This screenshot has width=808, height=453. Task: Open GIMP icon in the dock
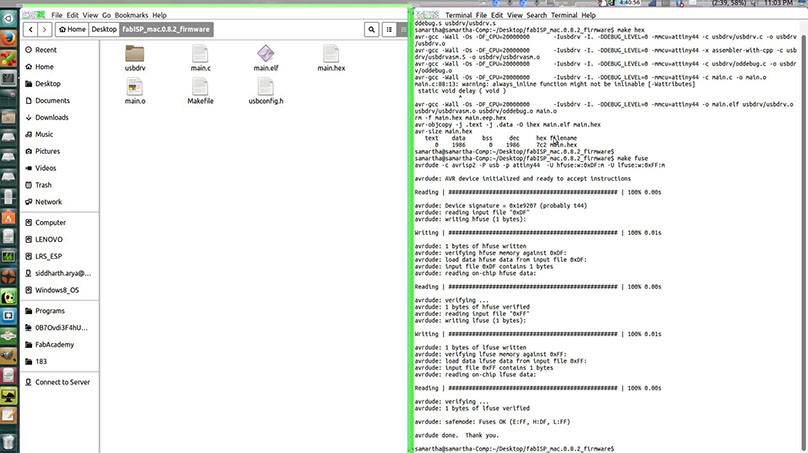pos(9,356)
